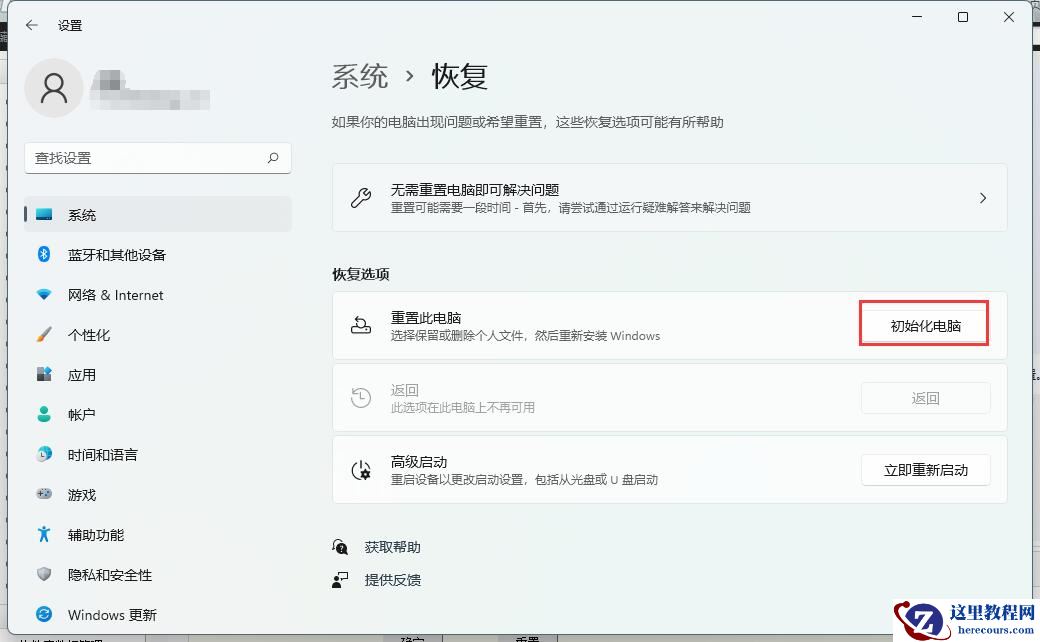The width and height of the screenshot is (1040, 642).
Task: Click the 初始化电脑 button
Action: pos(923,323)
